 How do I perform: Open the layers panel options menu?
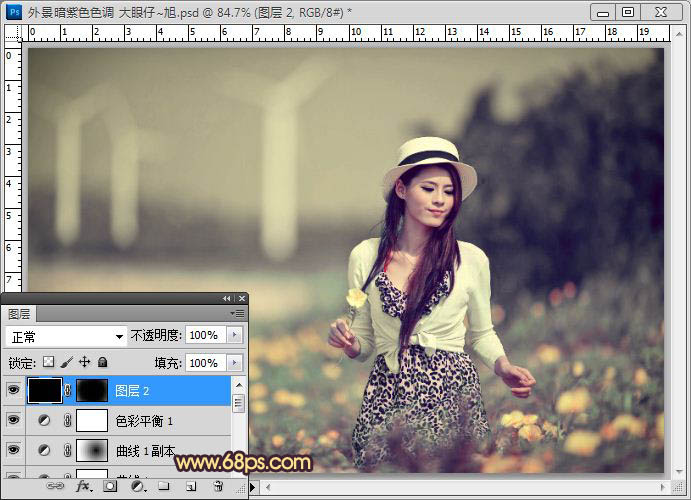coord(237,313)
